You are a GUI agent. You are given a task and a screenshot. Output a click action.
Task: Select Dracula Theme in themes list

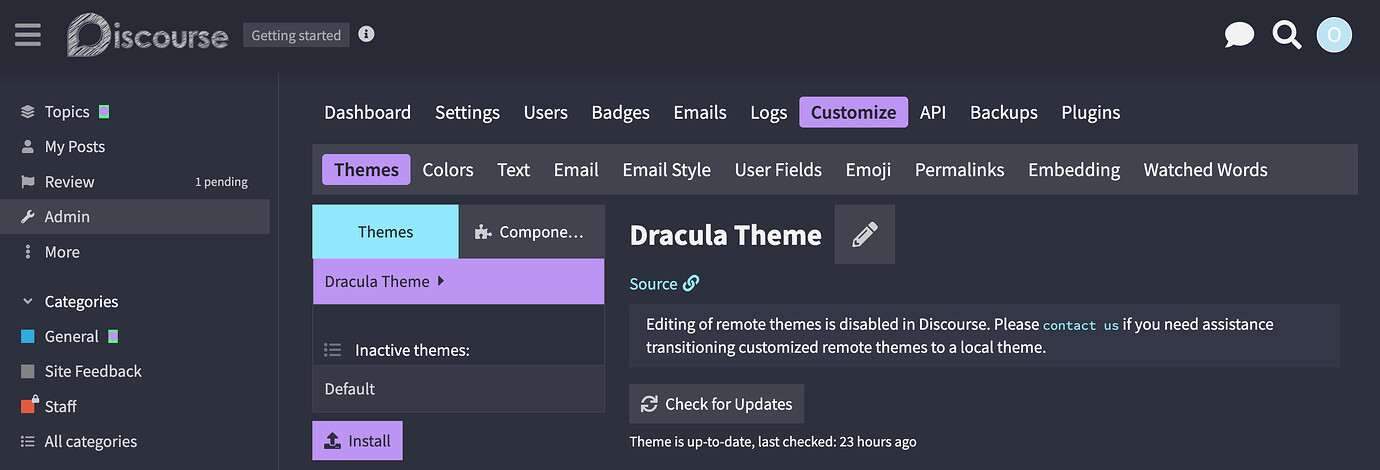tap(377, 282)
